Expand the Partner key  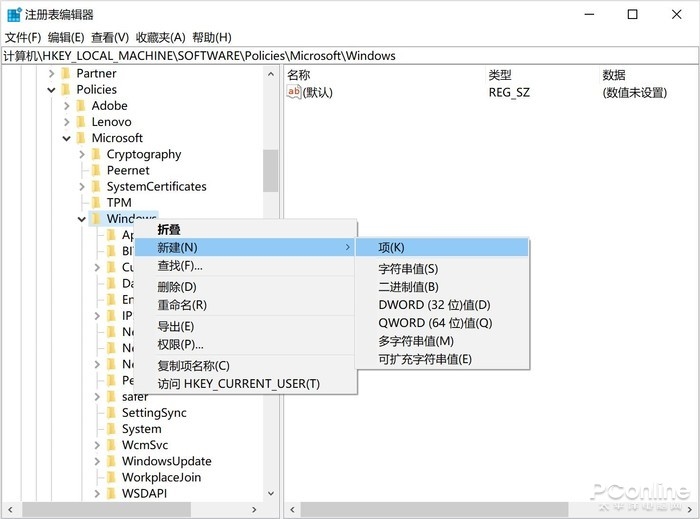pos(51,73)
